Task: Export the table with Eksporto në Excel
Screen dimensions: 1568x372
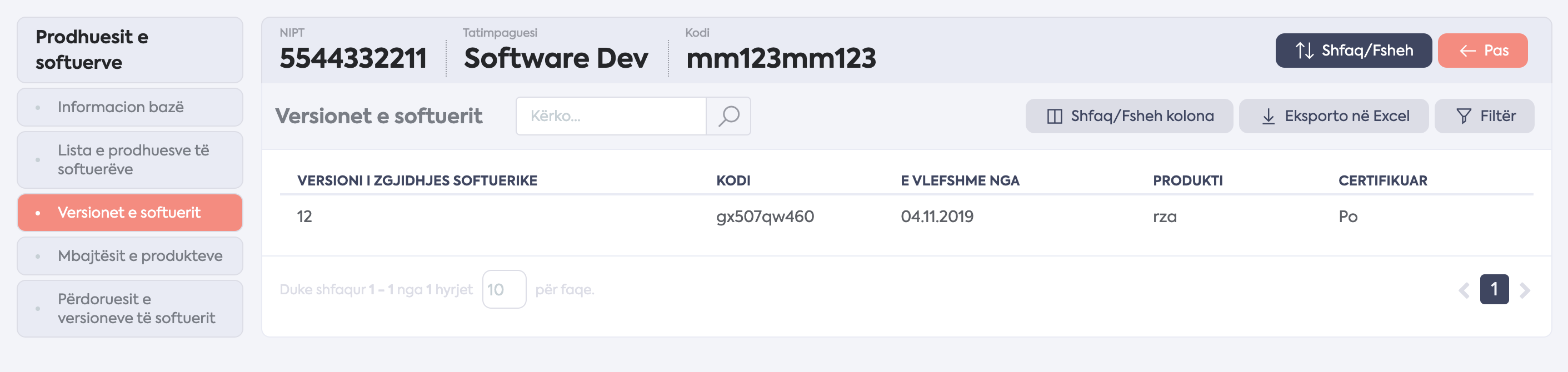Action: tap(1333, 116)
